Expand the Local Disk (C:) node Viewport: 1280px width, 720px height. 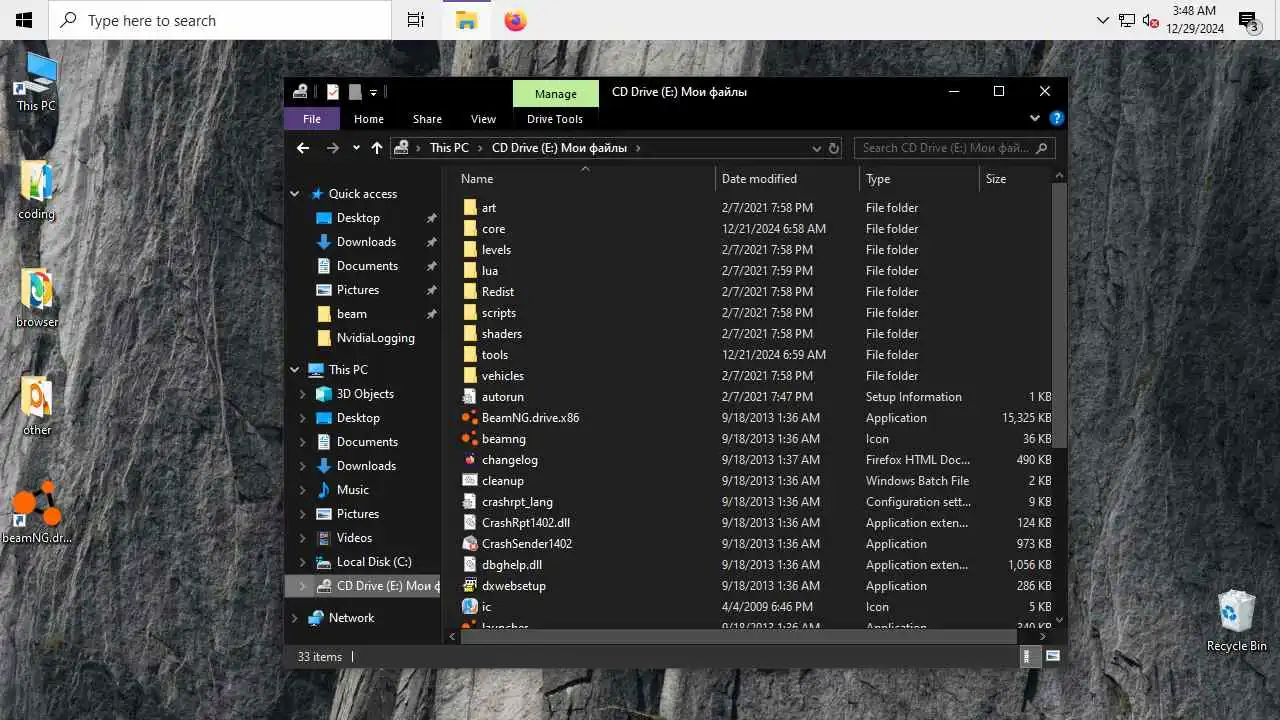click(x=303, y=562)
